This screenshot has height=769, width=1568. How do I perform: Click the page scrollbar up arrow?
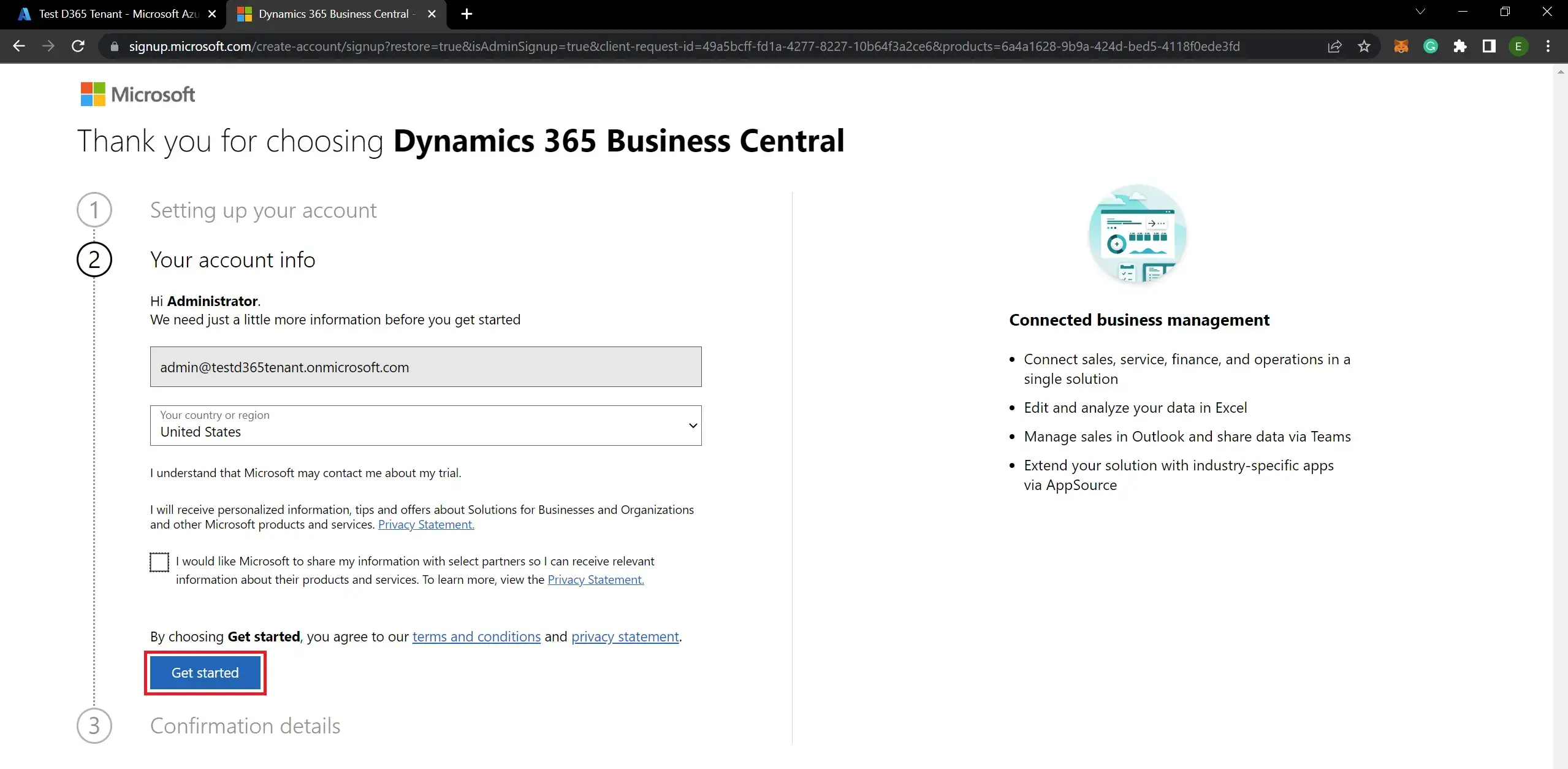pyautogui.click(x=1561, y=72)
